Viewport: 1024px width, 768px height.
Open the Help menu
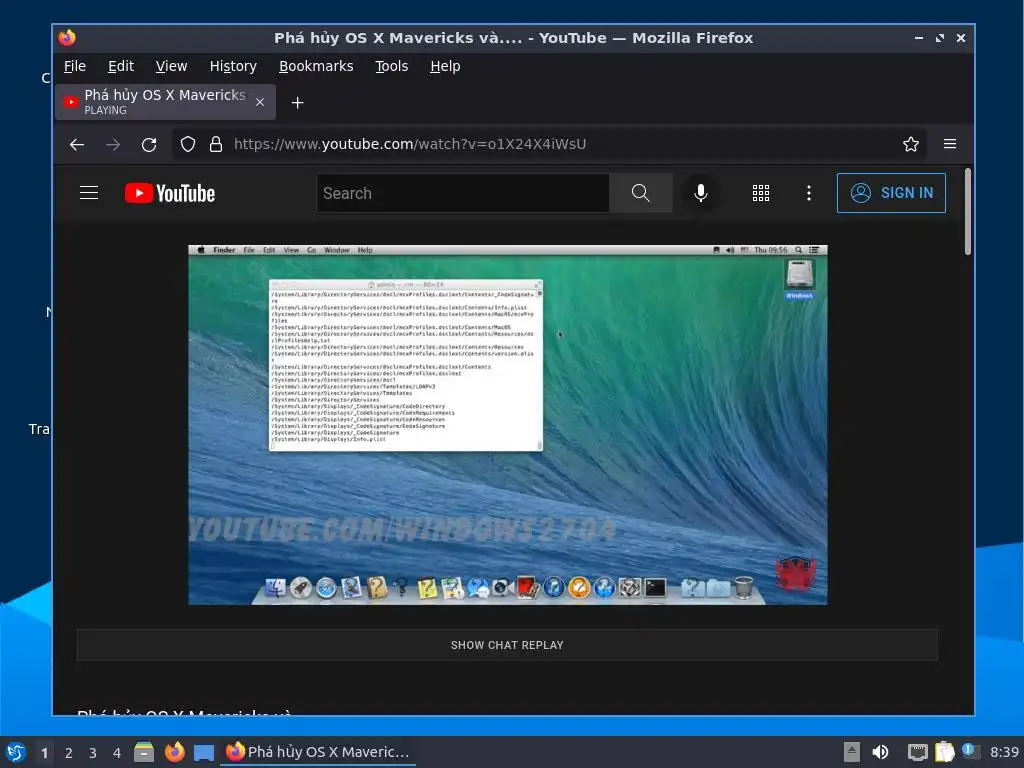[445, 66]
